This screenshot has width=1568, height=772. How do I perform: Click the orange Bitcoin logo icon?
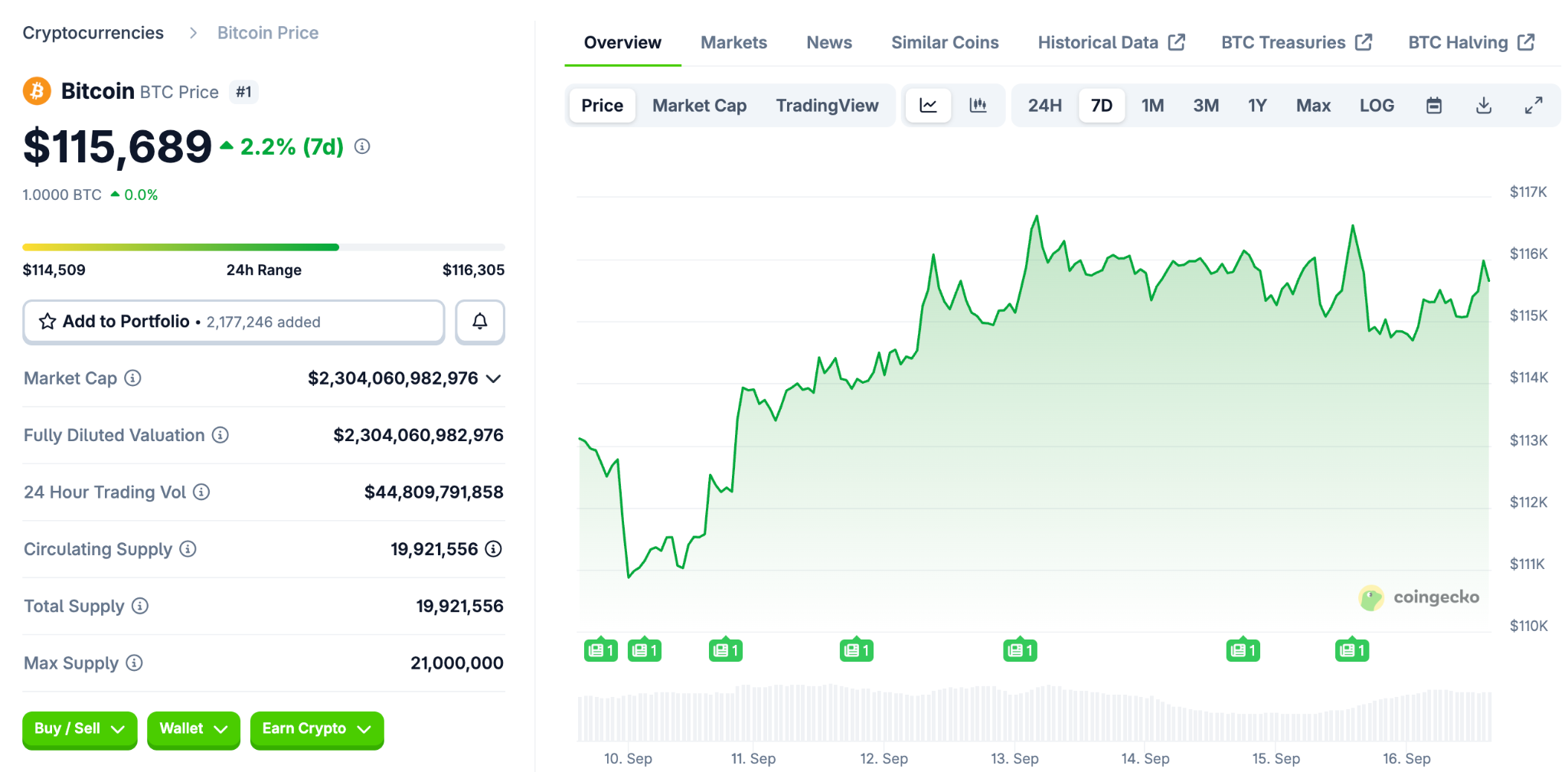tap(37, 91)
